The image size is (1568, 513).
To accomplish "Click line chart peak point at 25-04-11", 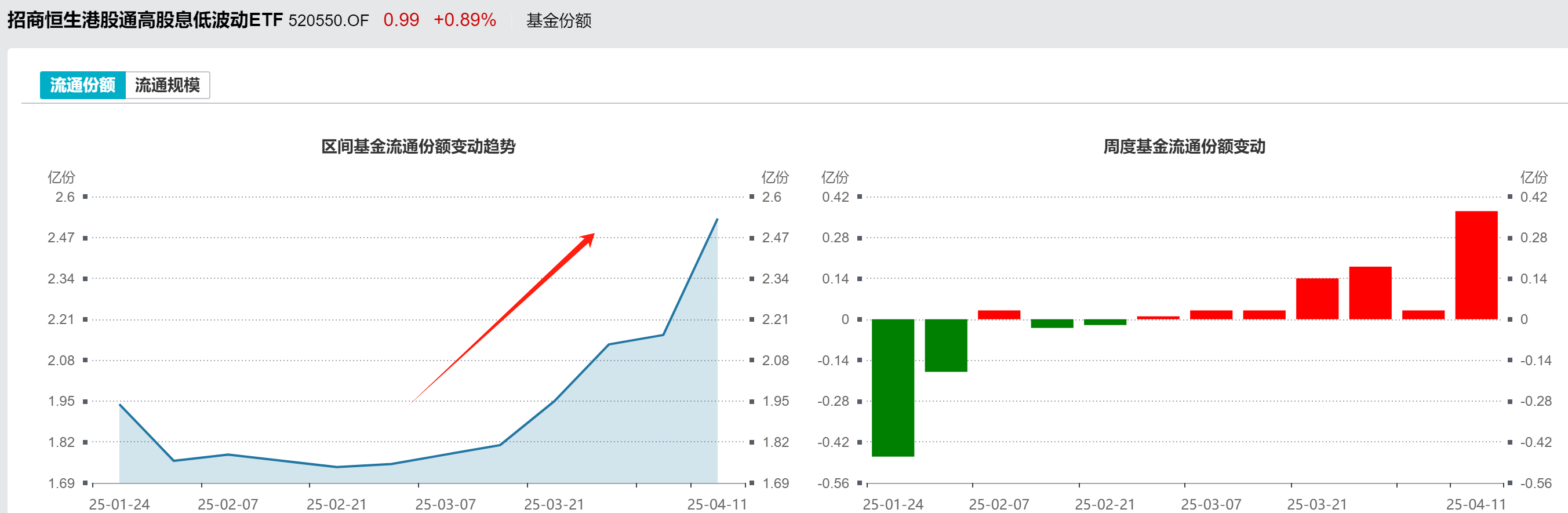I will [717, 219].
